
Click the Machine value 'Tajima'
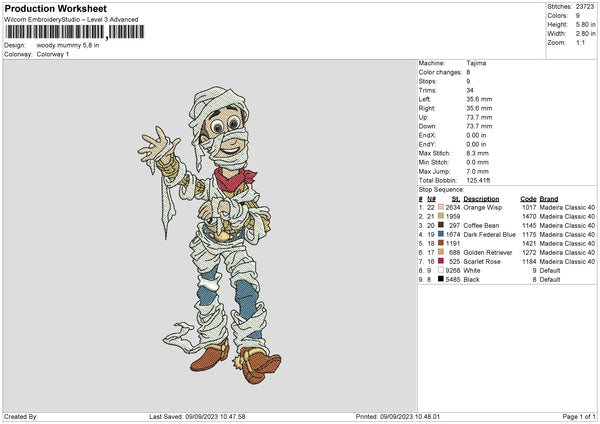pyautogui.click(x=476, y=63)
